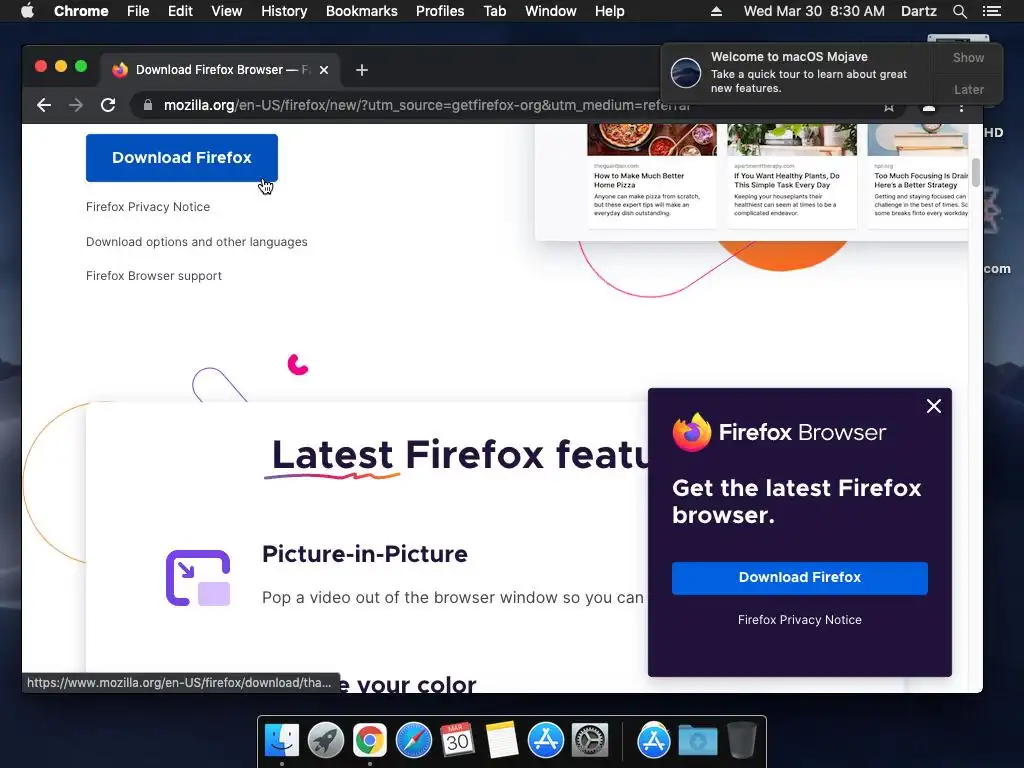Click Show on Mojave notification
1024x768 pixels.
coord(968,57)
